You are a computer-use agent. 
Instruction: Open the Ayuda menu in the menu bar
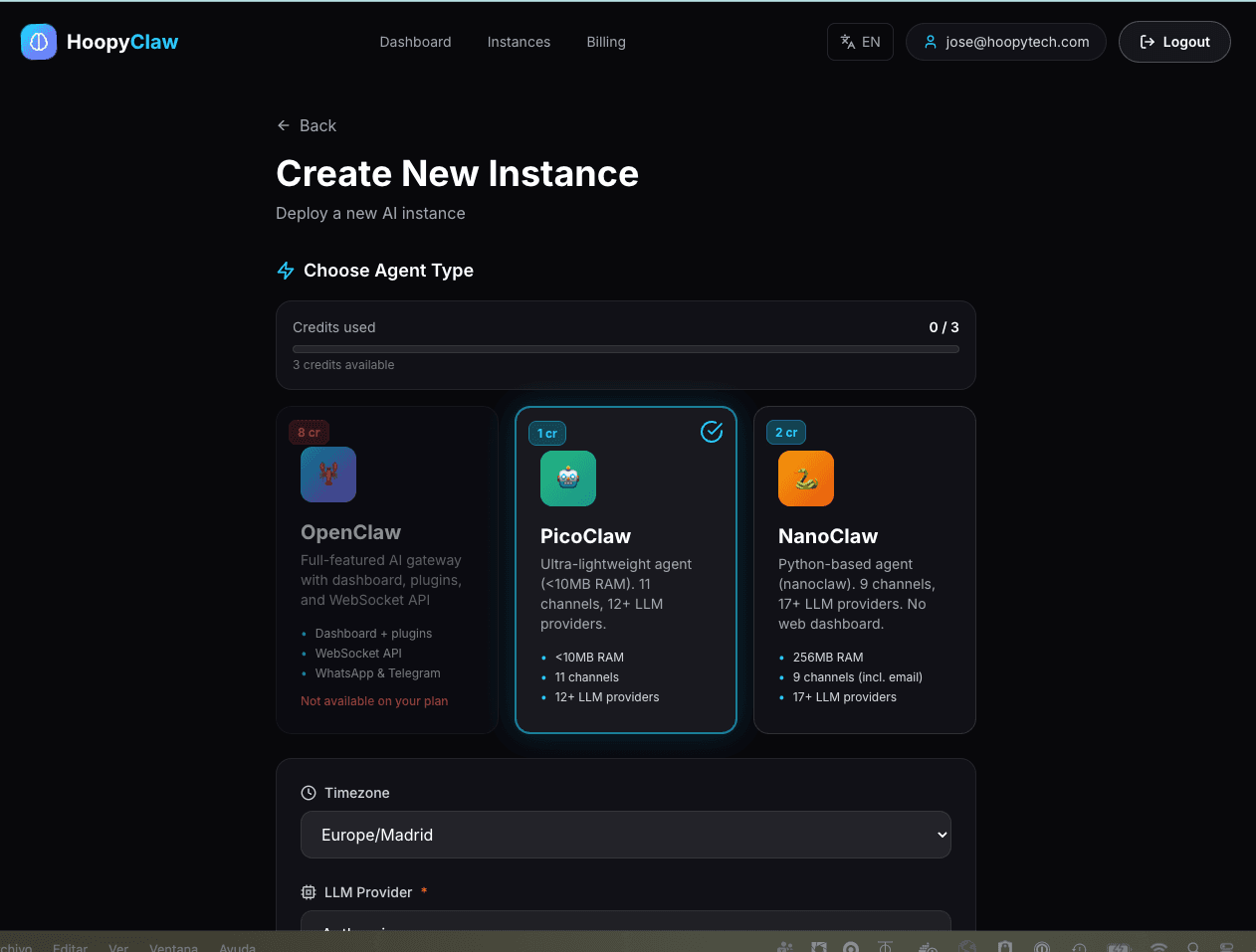(x=237, y=948)
